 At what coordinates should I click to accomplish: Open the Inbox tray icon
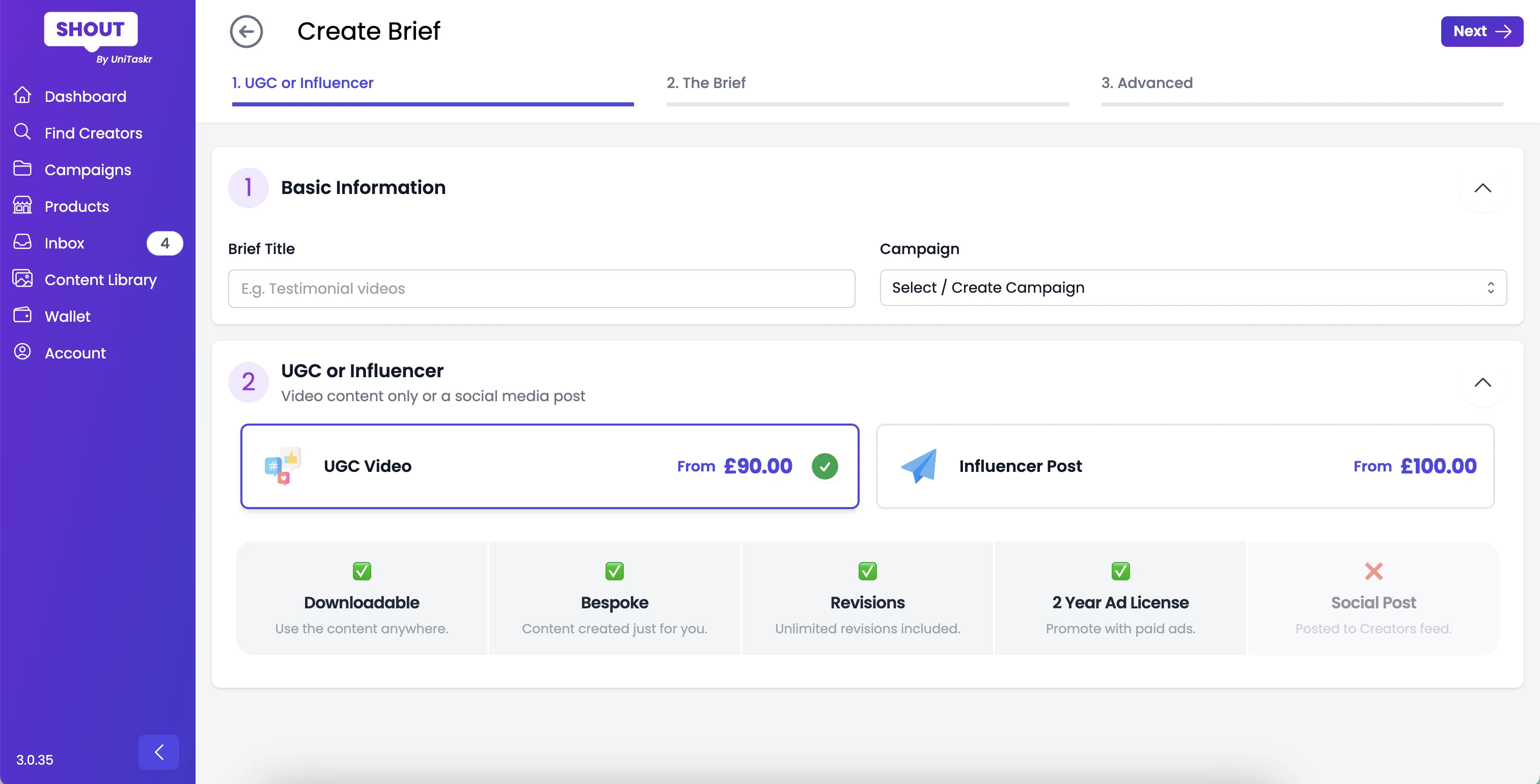22,242
